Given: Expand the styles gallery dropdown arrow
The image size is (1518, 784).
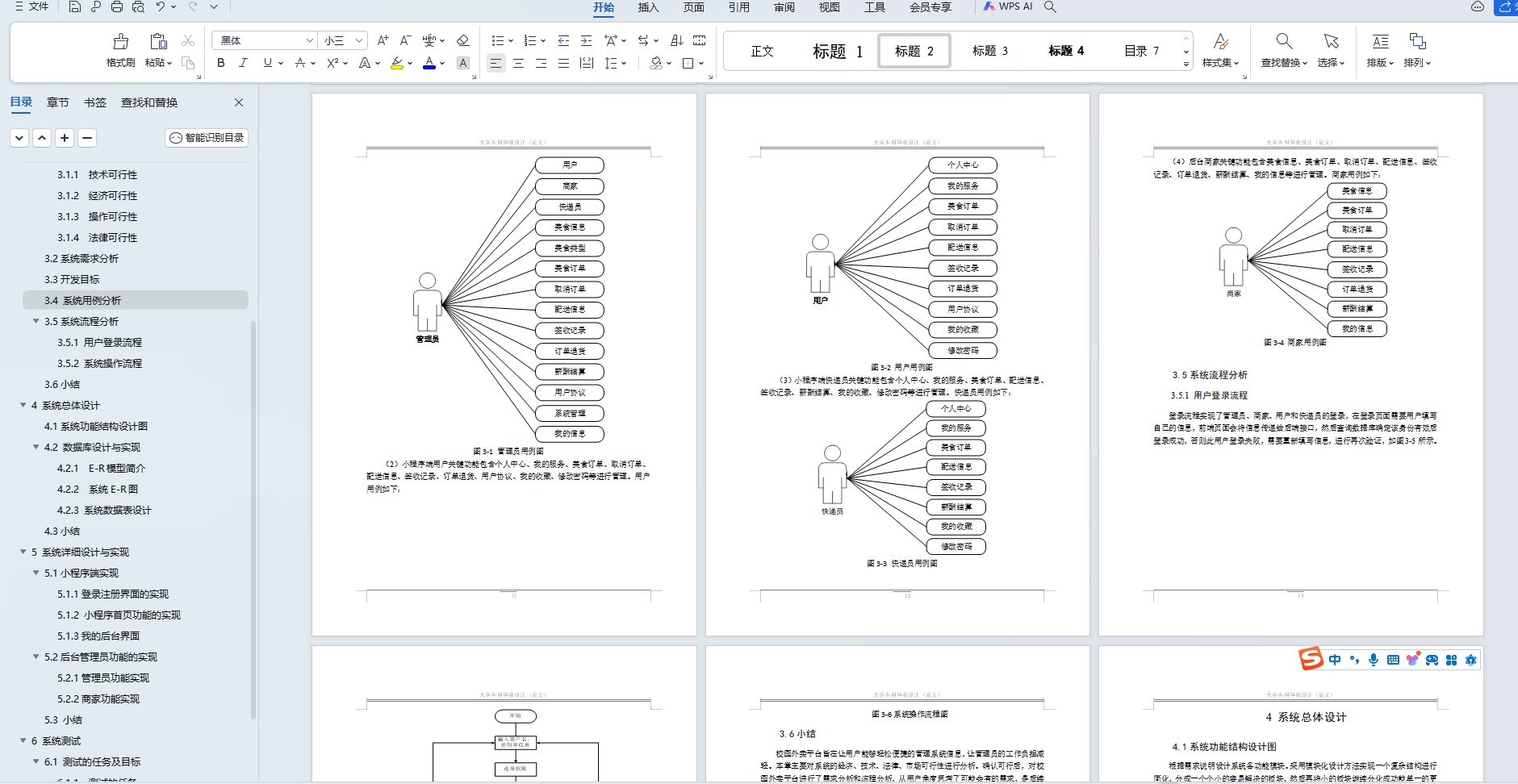Looking at the screenshot, I should 1186,64.
